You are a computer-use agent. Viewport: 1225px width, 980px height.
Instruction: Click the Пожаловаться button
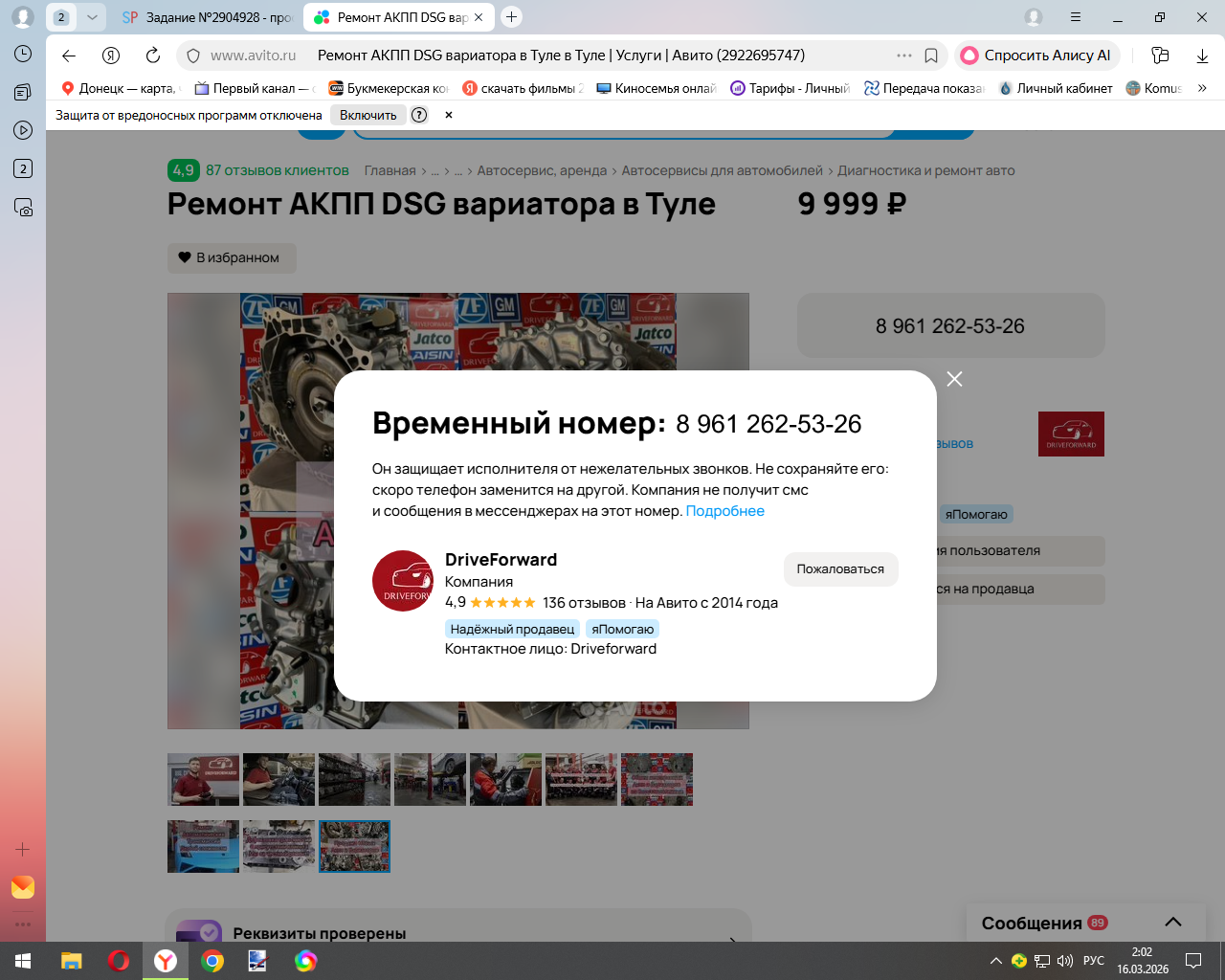840,569
